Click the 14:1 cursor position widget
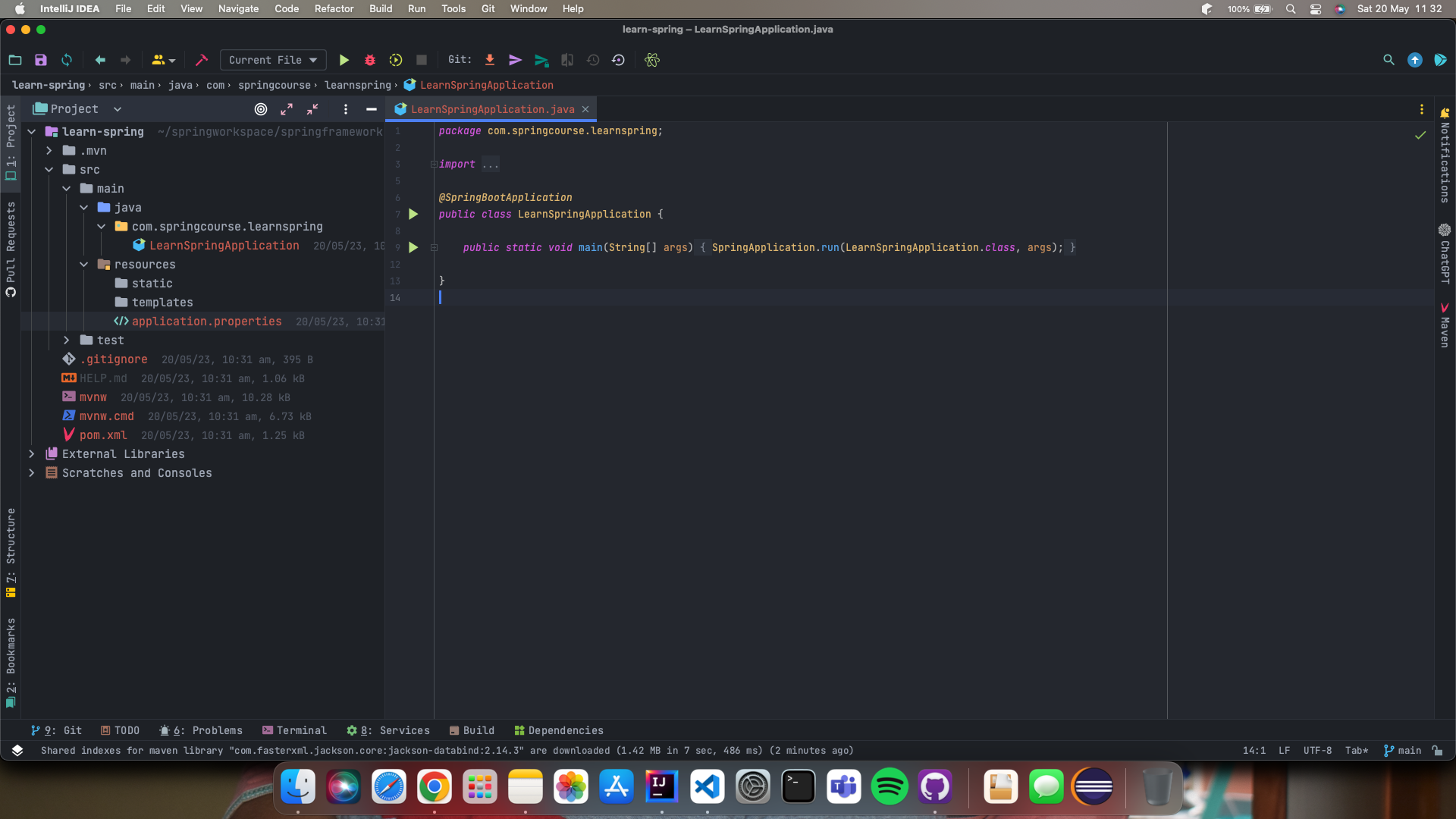 [x=1254, y=751]
